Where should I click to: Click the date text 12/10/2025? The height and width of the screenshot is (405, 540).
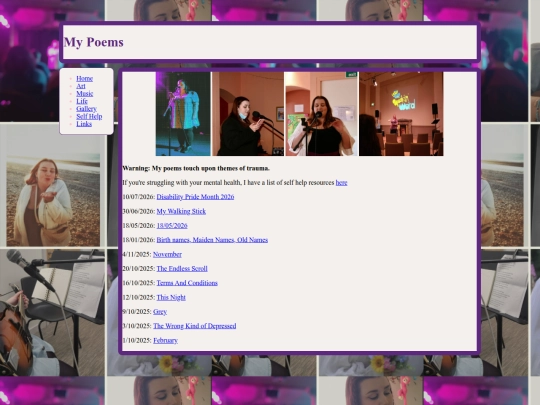tap(138, 298)
